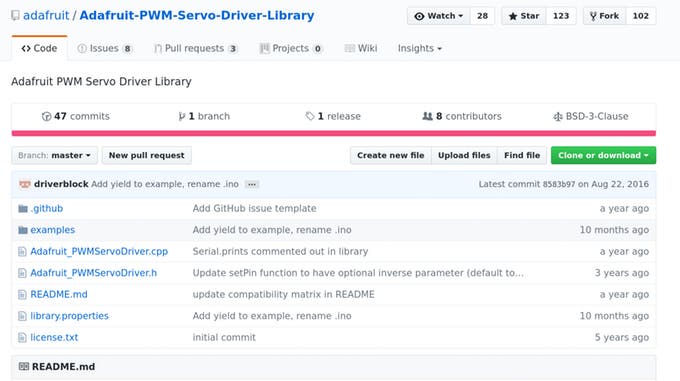Click the eye icon in the Watch button
The width and height of the screenshot is (680, 381).
click(419, 16)
